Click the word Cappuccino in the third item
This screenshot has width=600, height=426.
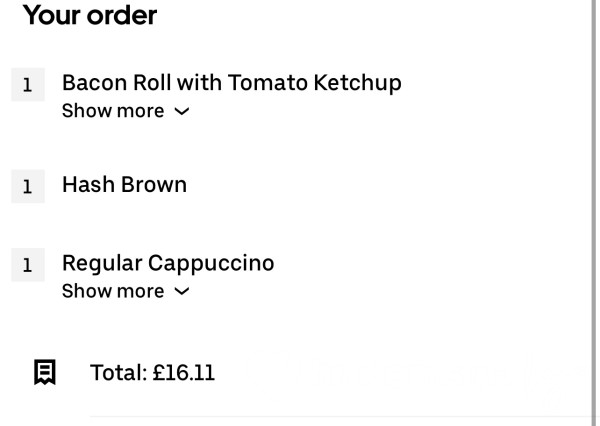211,263
